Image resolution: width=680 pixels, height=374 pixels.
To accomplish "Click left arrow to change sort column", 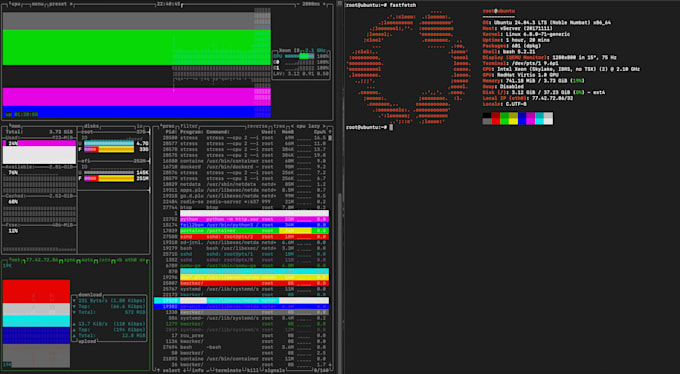I will (x=292, y=126).
